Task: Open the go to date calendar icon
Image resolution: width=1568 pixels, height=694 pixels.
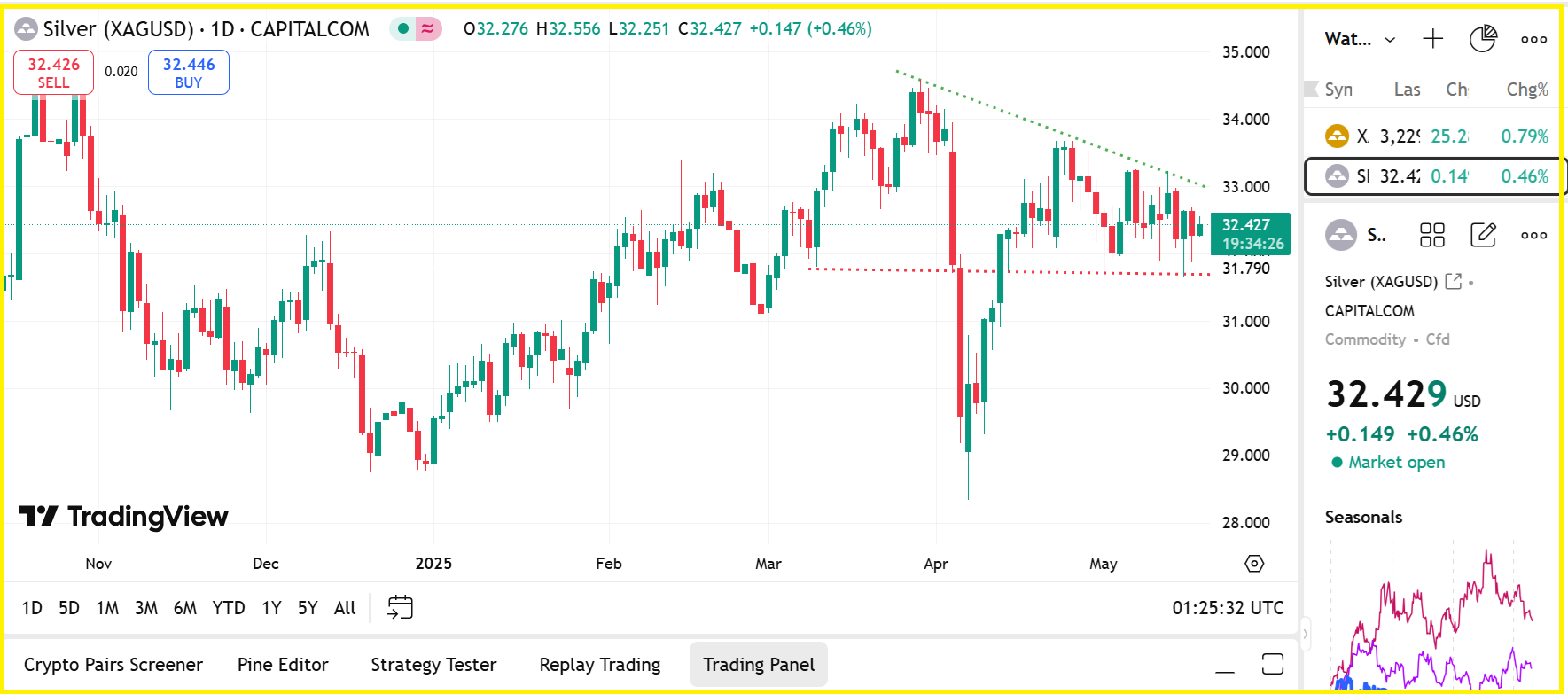Action: [x=401, y=607]
